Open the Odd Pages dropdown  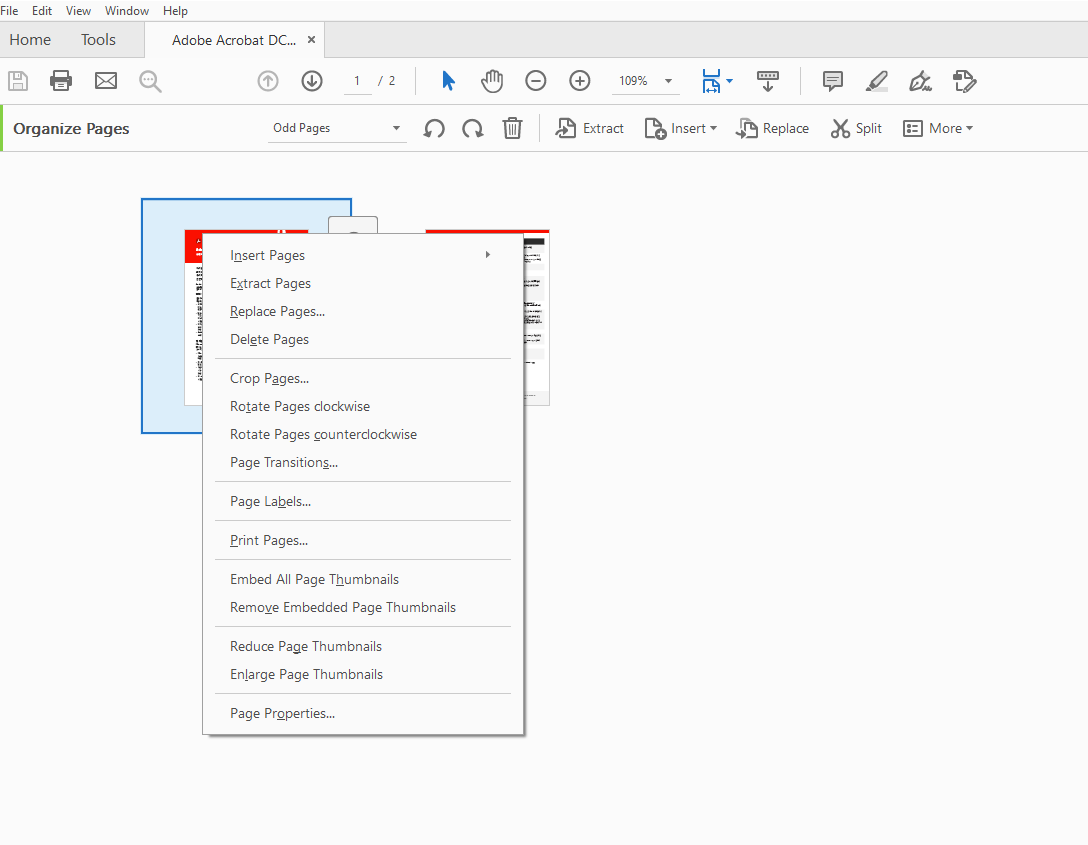(x=337, y=128)
